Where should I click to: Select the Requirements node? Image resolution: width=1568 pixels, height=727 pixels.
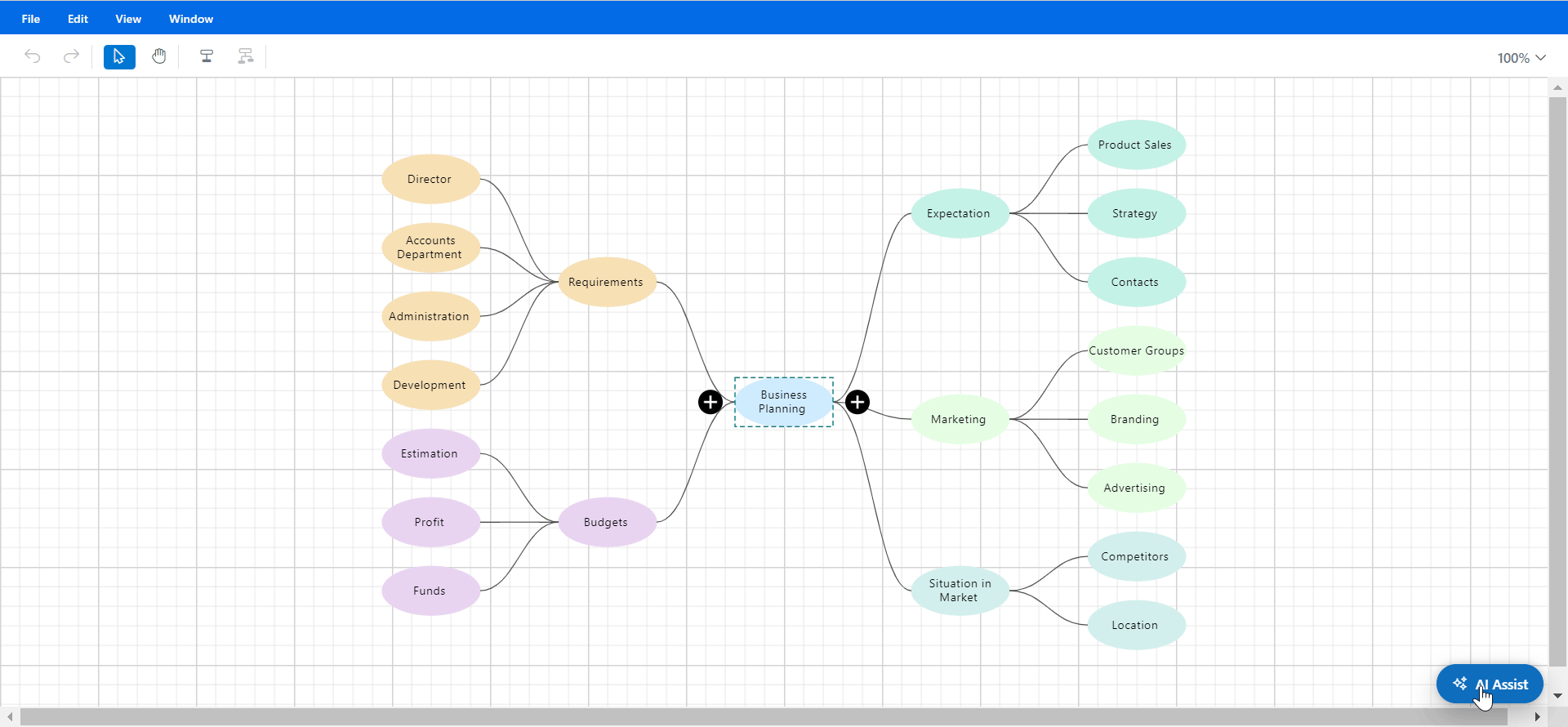(607, 282)
